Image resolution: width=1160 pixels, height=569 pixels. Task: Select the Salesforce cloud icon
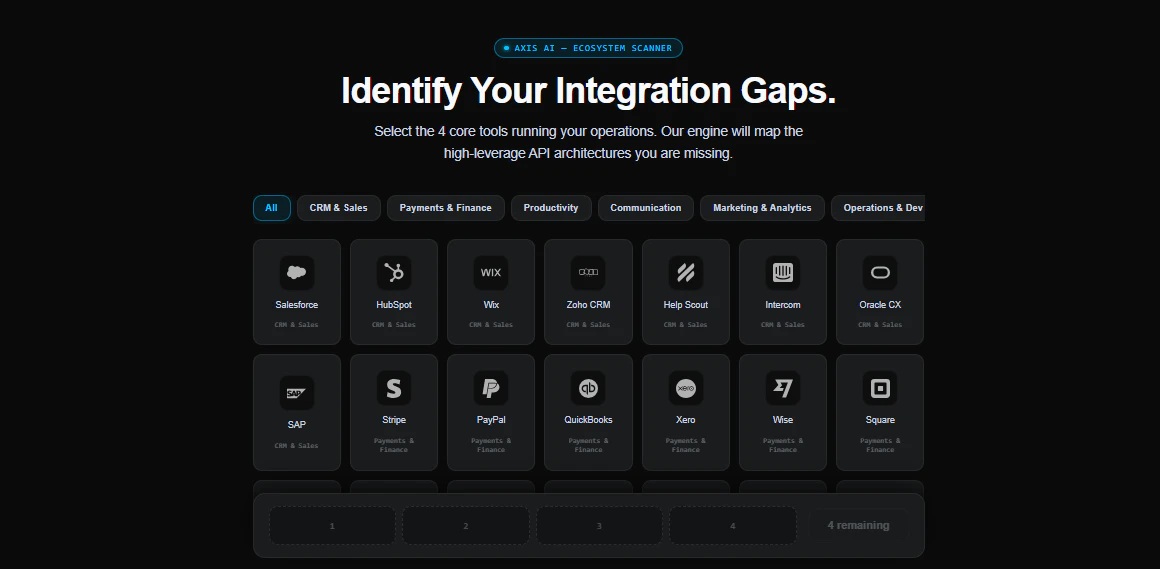tap(297, 272)
